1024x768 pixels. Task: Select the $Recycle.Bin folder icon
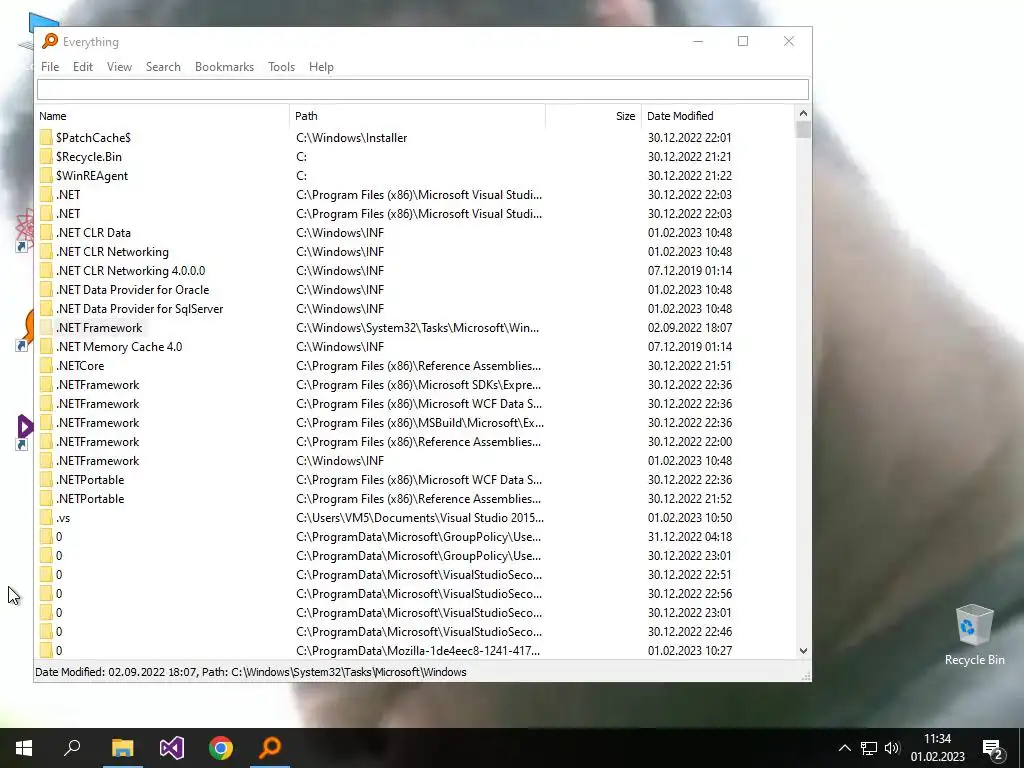click(x=46, y=157)
